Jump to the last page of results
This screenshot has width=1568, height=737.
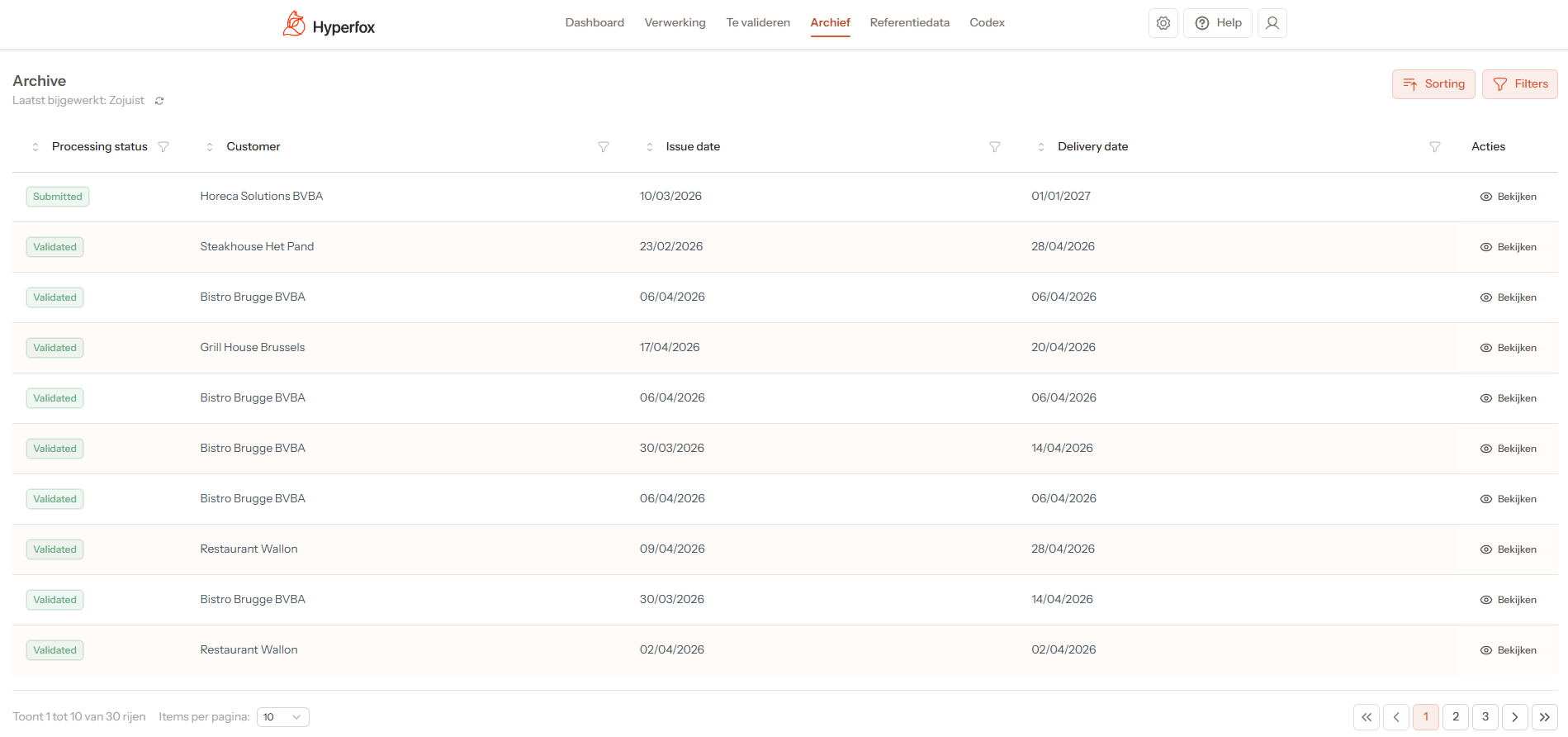(1544, 717)
